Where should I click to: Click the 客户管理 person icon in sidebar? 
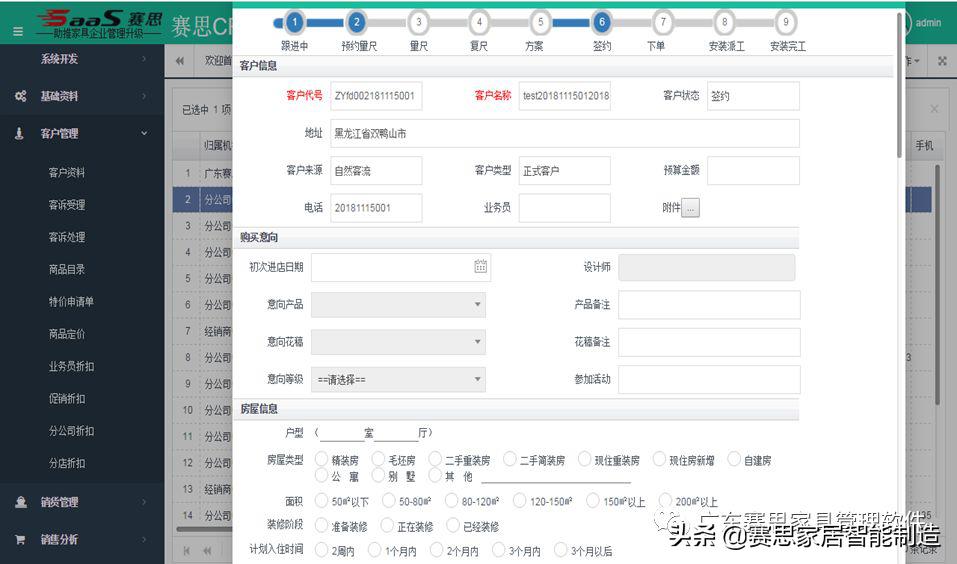(19, 133)
